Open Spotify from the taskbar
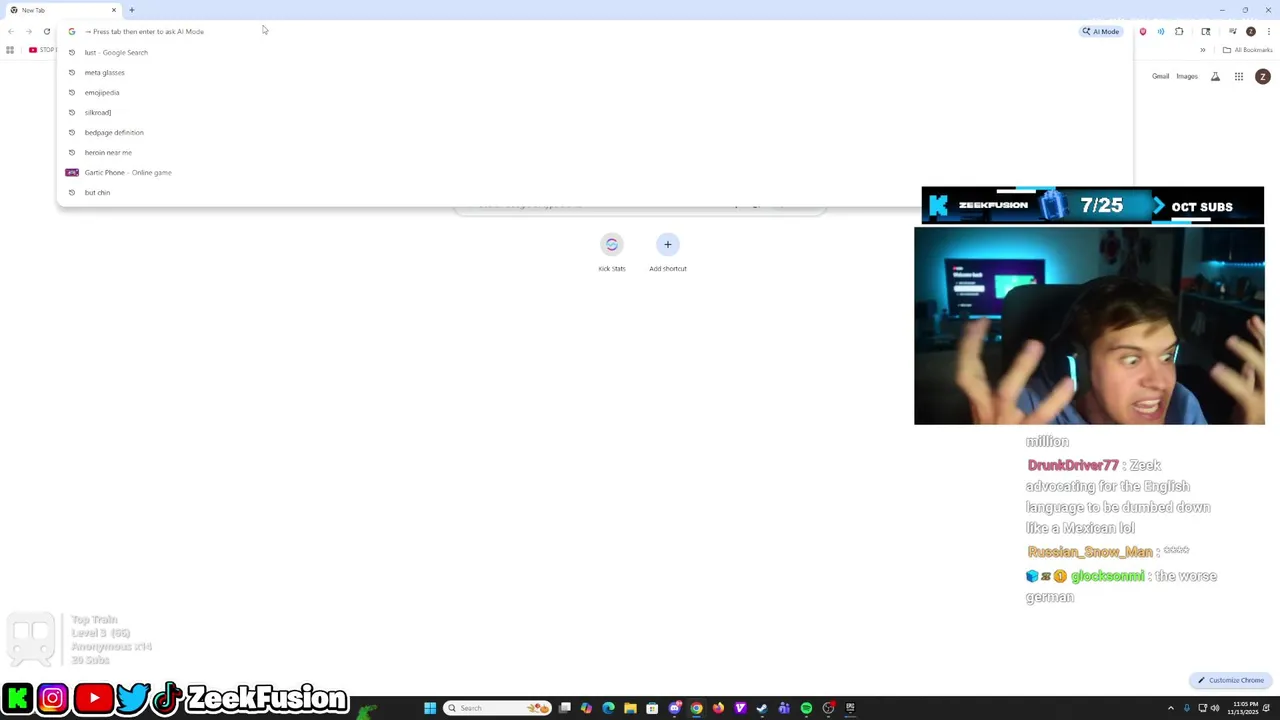Viewport: 1280px width, 720px height. [806, 708]
